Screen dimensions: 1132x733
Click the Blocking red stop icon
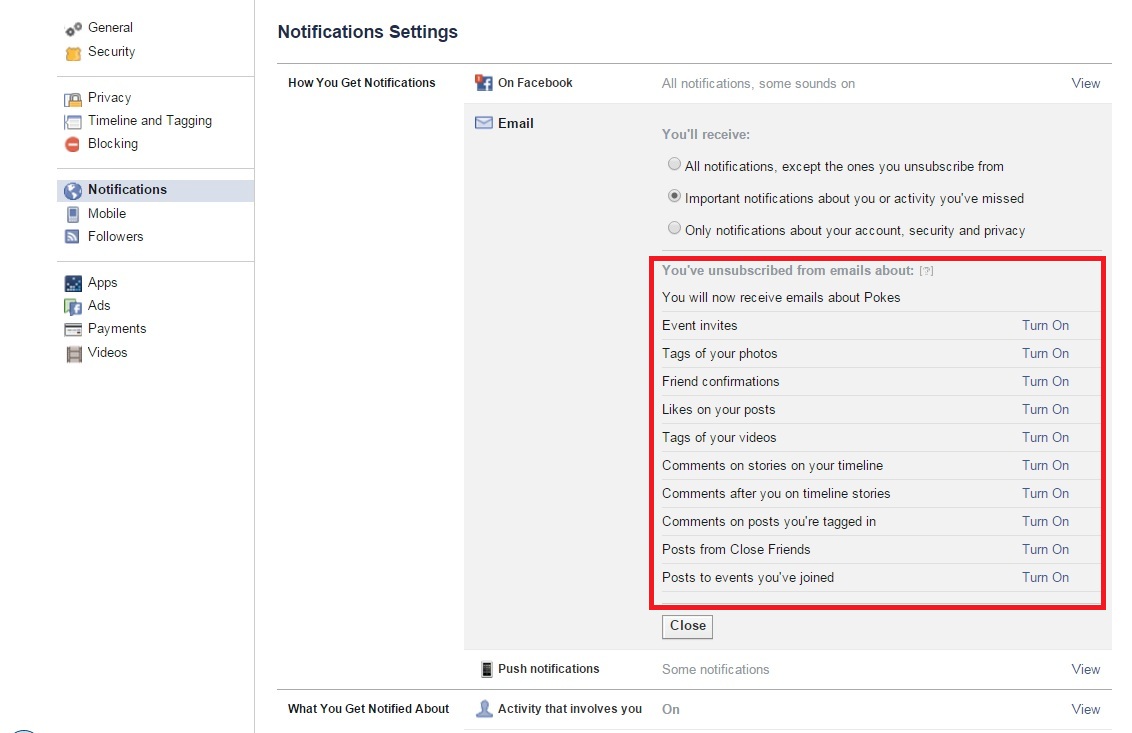73,144
